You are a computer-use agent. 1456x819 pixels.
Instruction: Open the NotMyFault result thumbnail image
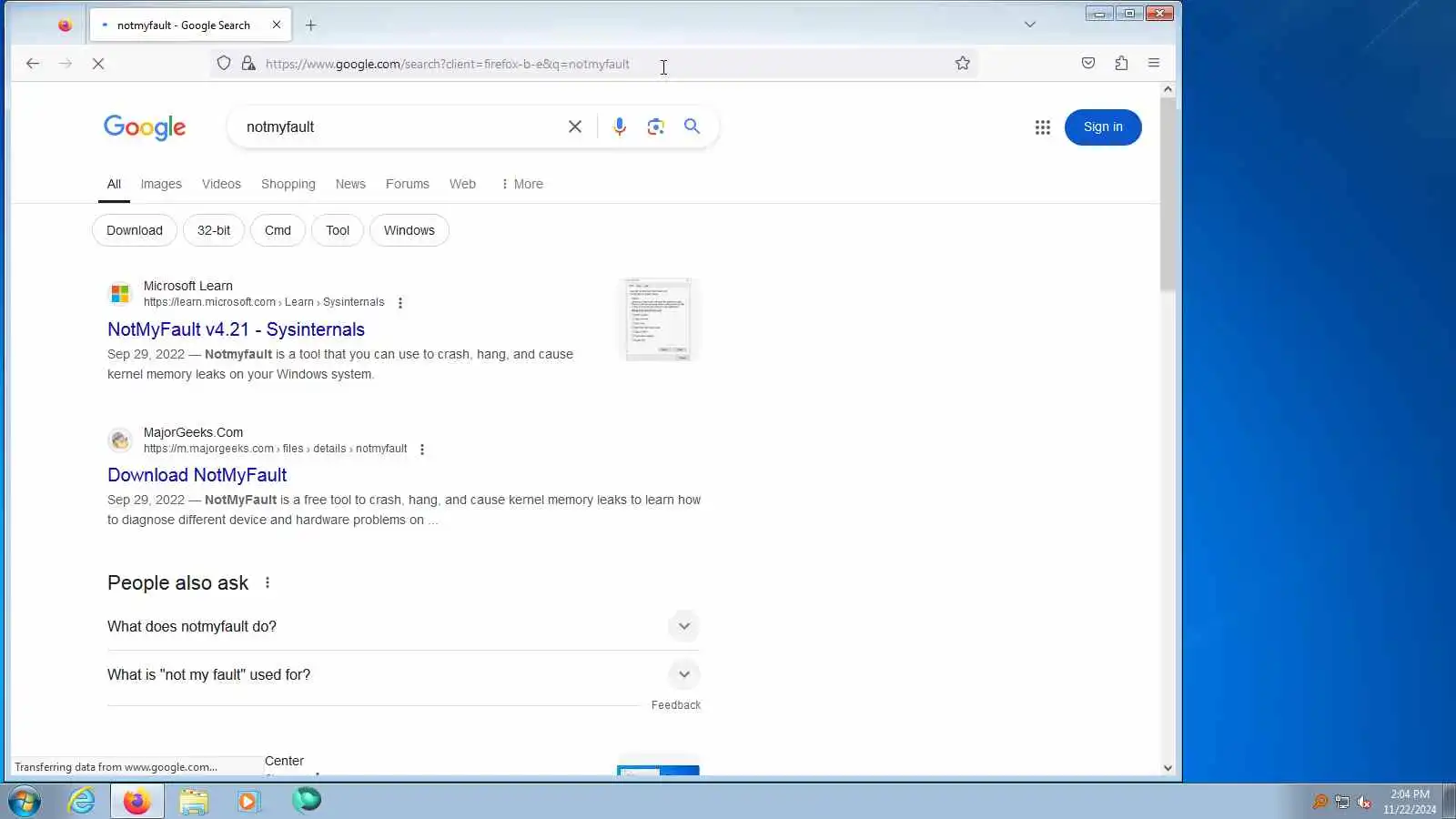pyautogui.click(x=659, y=319)
